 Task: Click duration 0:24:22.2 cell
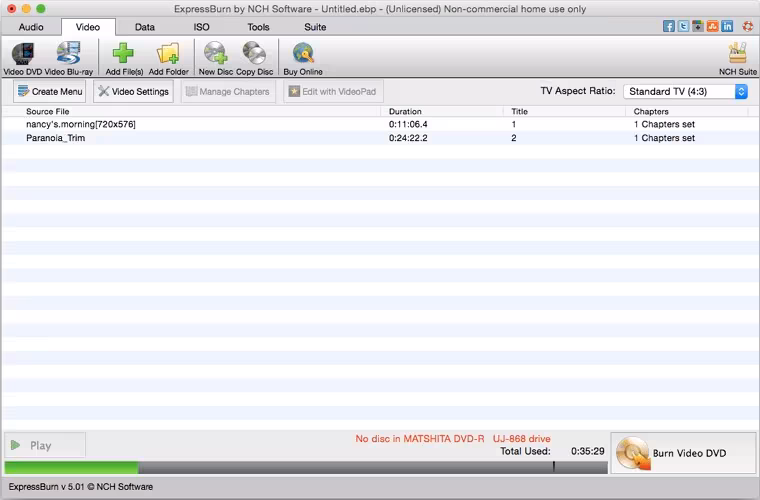408,138
